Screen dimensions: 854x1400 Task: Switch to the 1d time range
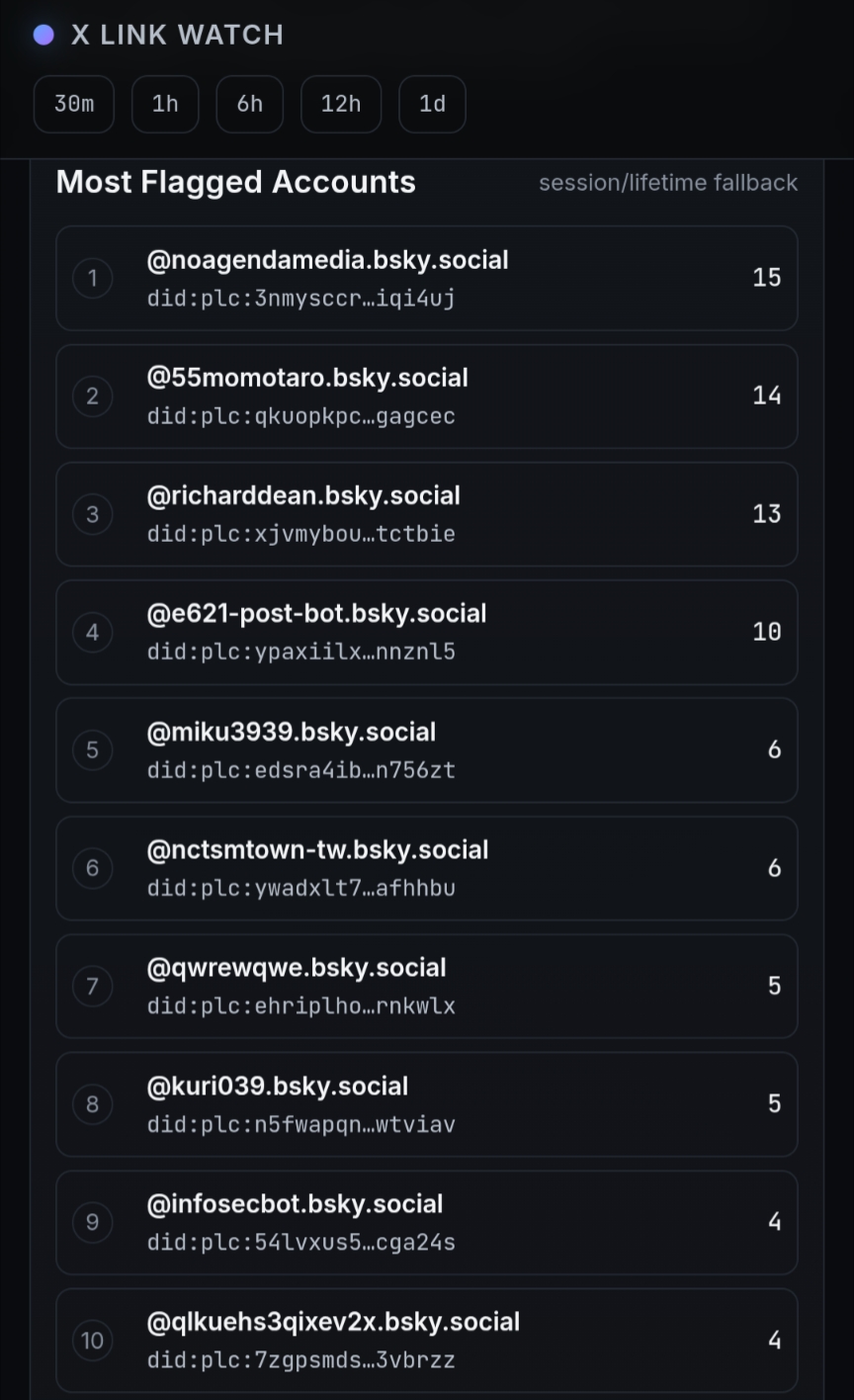(x=432, y=104)
